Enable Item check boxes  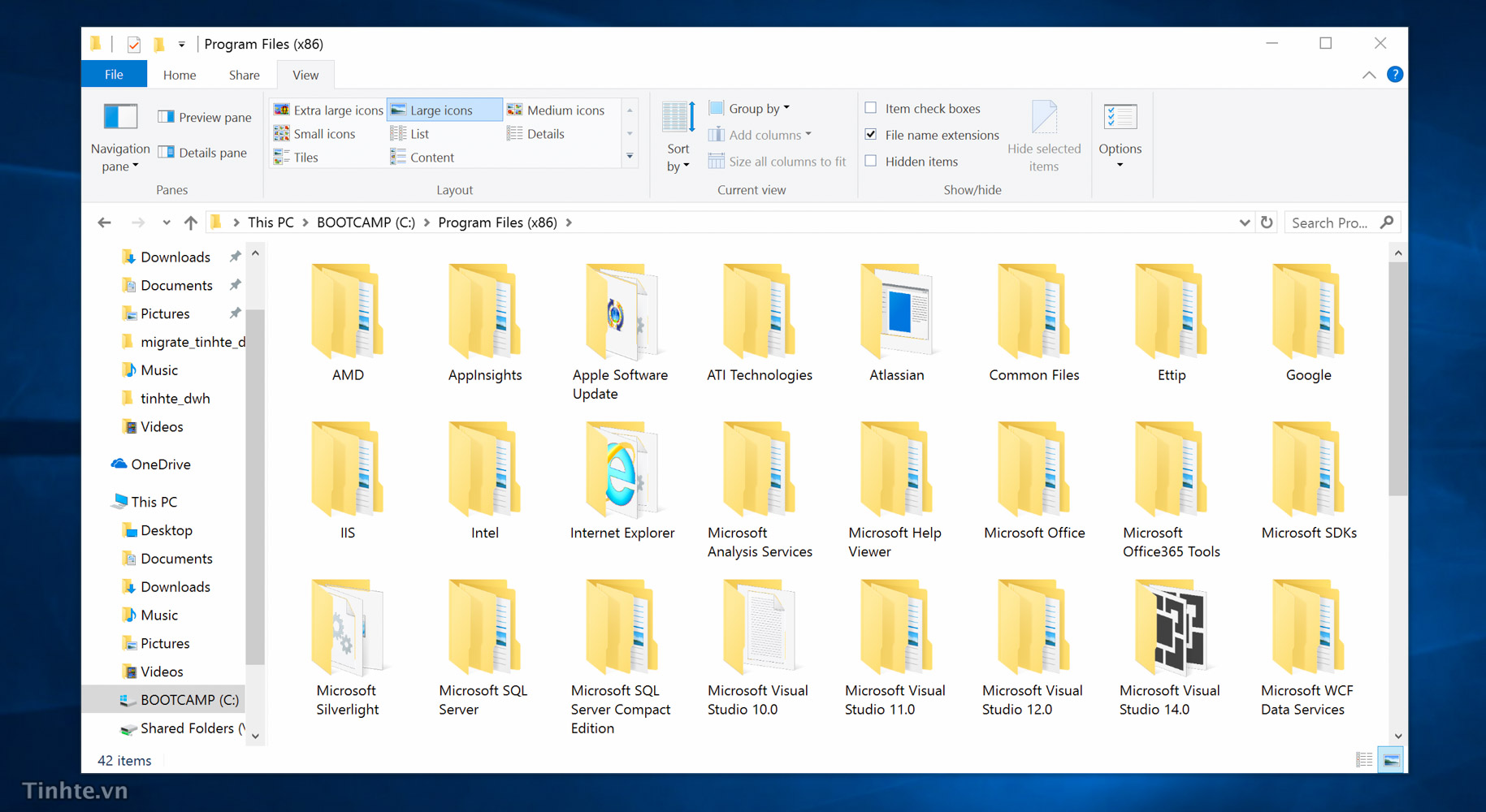[x=871, y=108]
